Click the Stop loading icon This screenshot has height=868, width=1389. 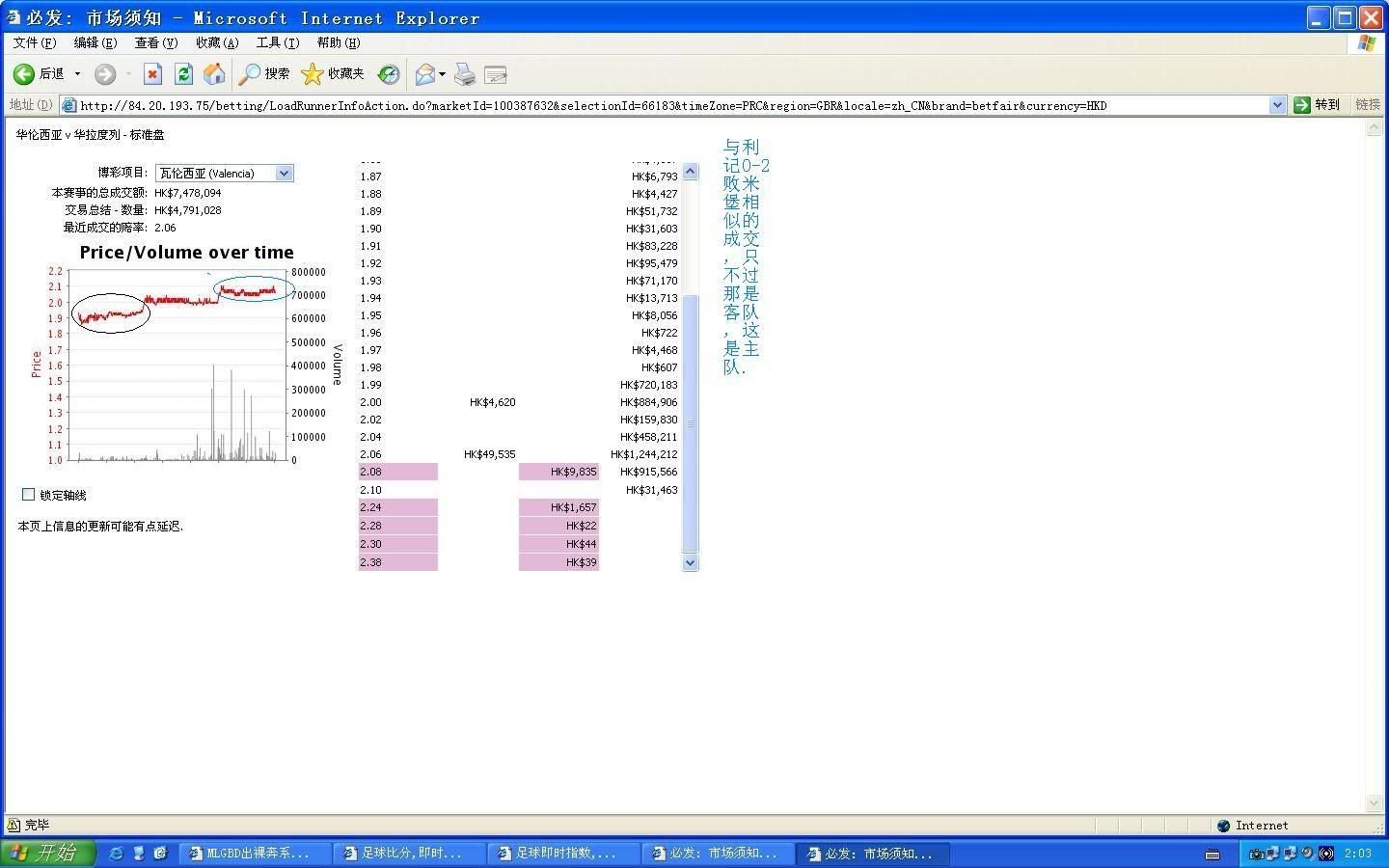(152, 74)
